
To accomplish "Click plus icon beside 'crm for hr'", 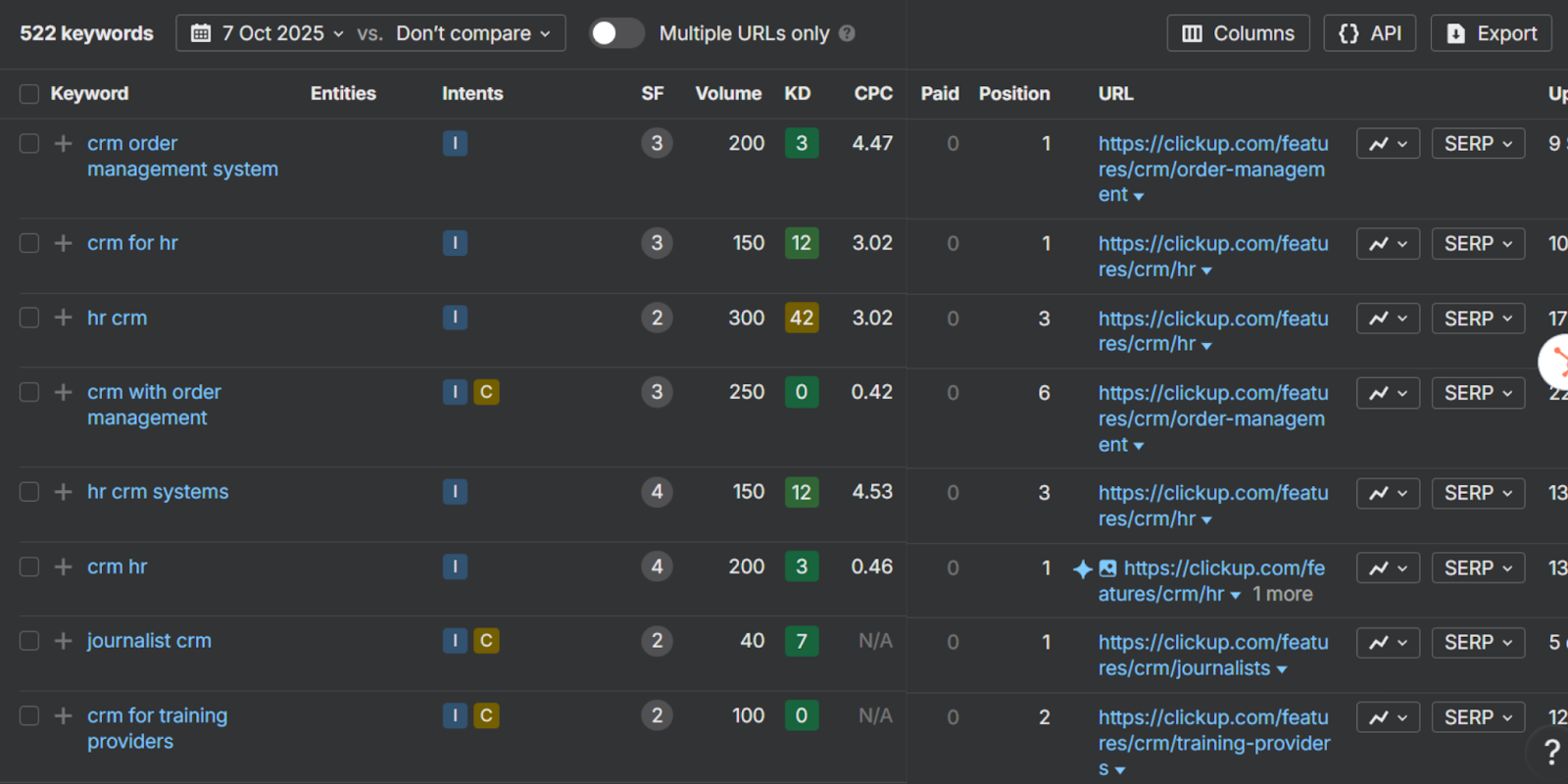I will click(x=63, y=243).
